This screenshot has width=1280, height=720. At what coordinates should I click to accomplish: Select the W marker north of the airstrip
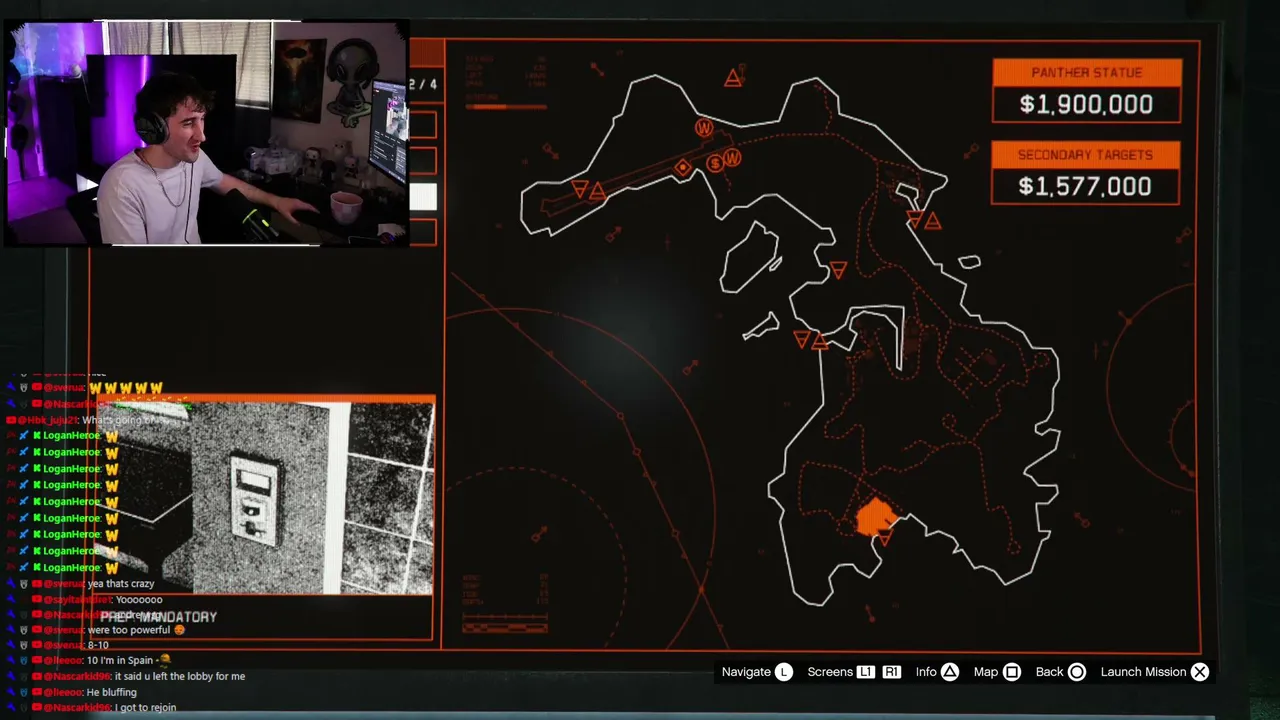704,128
